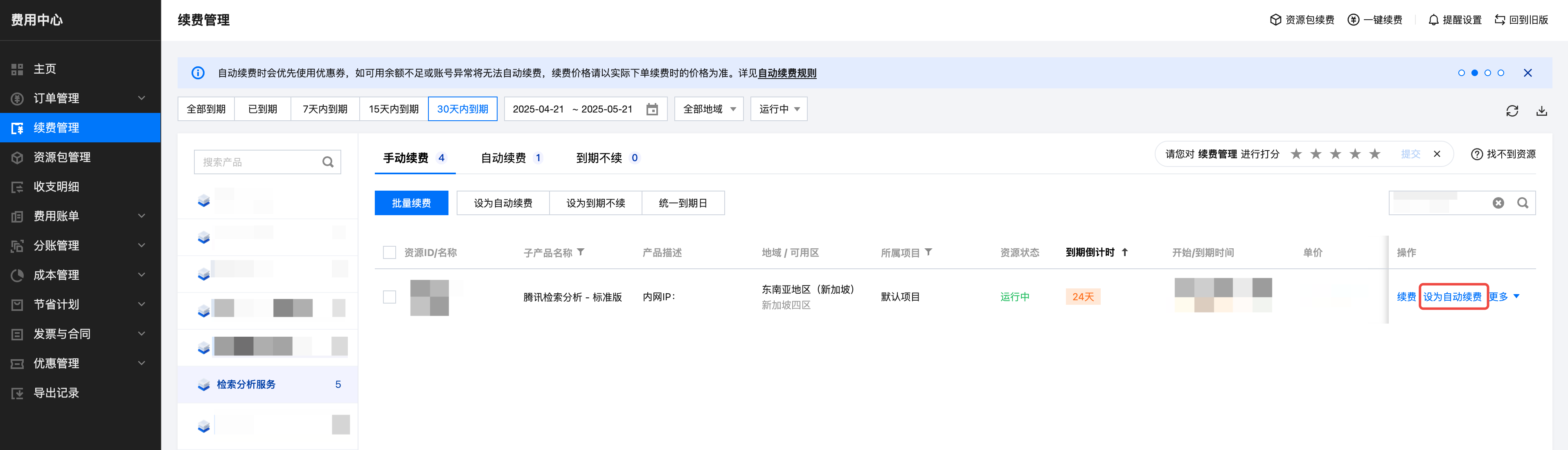
Task: Click the 导出记录 export icon
Action: click(17, 394)
